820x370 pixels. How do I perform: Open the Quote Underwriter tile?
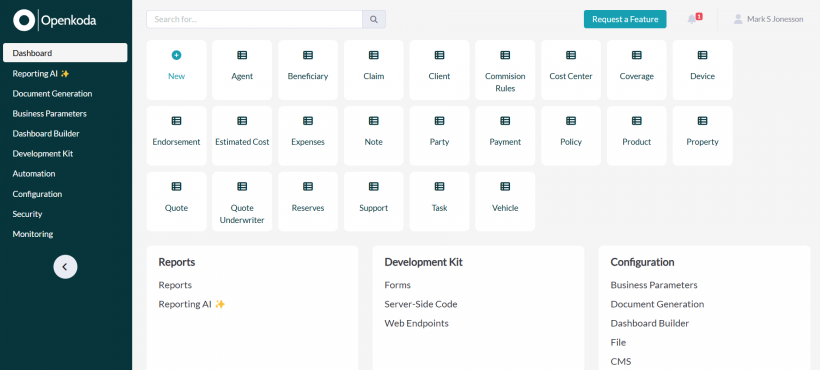(242, 202)
